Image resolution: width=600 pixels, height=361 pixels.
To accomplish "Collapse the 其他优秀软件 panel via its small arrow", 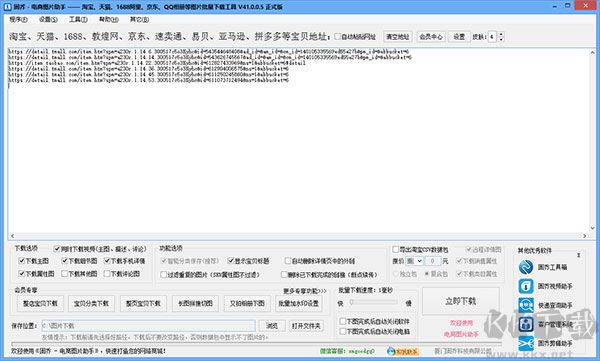I will (x=579, y=255).
